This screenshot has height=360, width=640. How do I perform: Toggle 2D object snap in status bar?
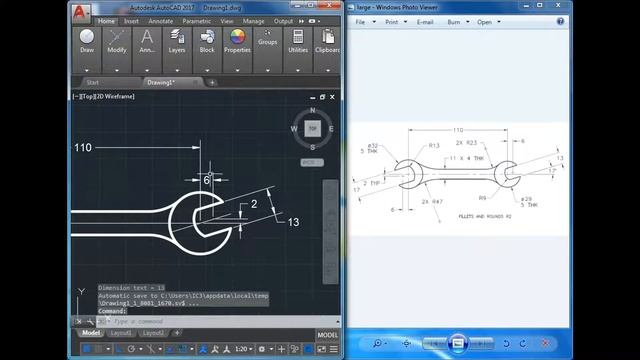(182, 349)
